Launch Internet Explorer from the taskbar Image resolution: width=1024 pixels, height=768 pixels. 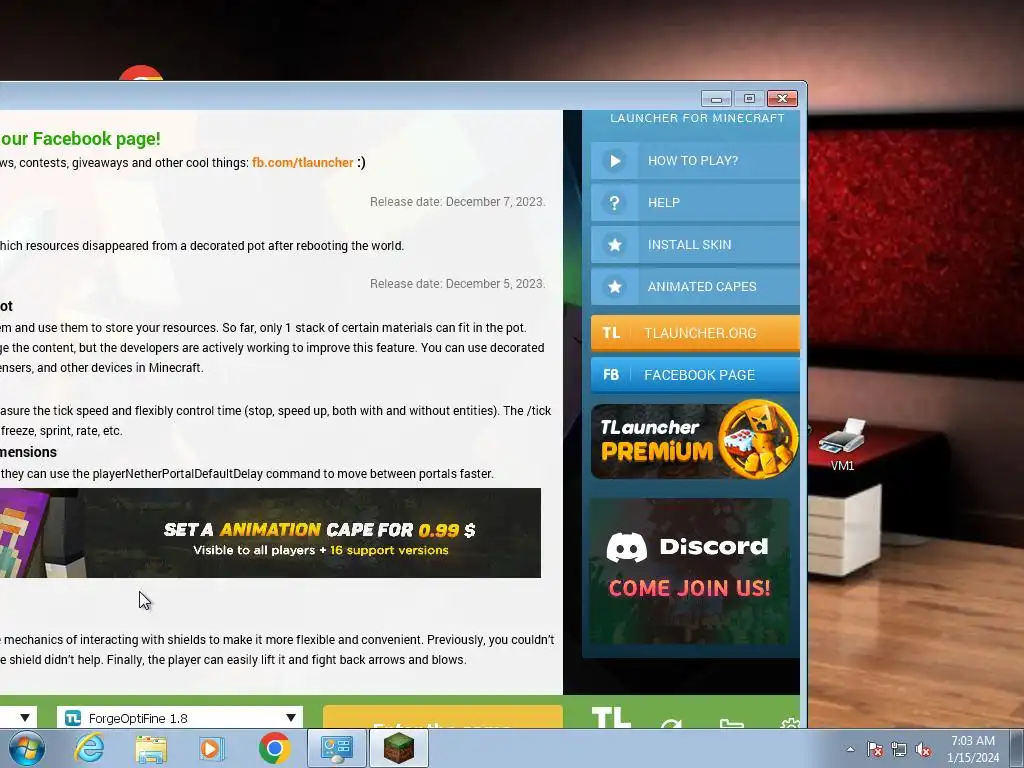(x=89, y=748)
